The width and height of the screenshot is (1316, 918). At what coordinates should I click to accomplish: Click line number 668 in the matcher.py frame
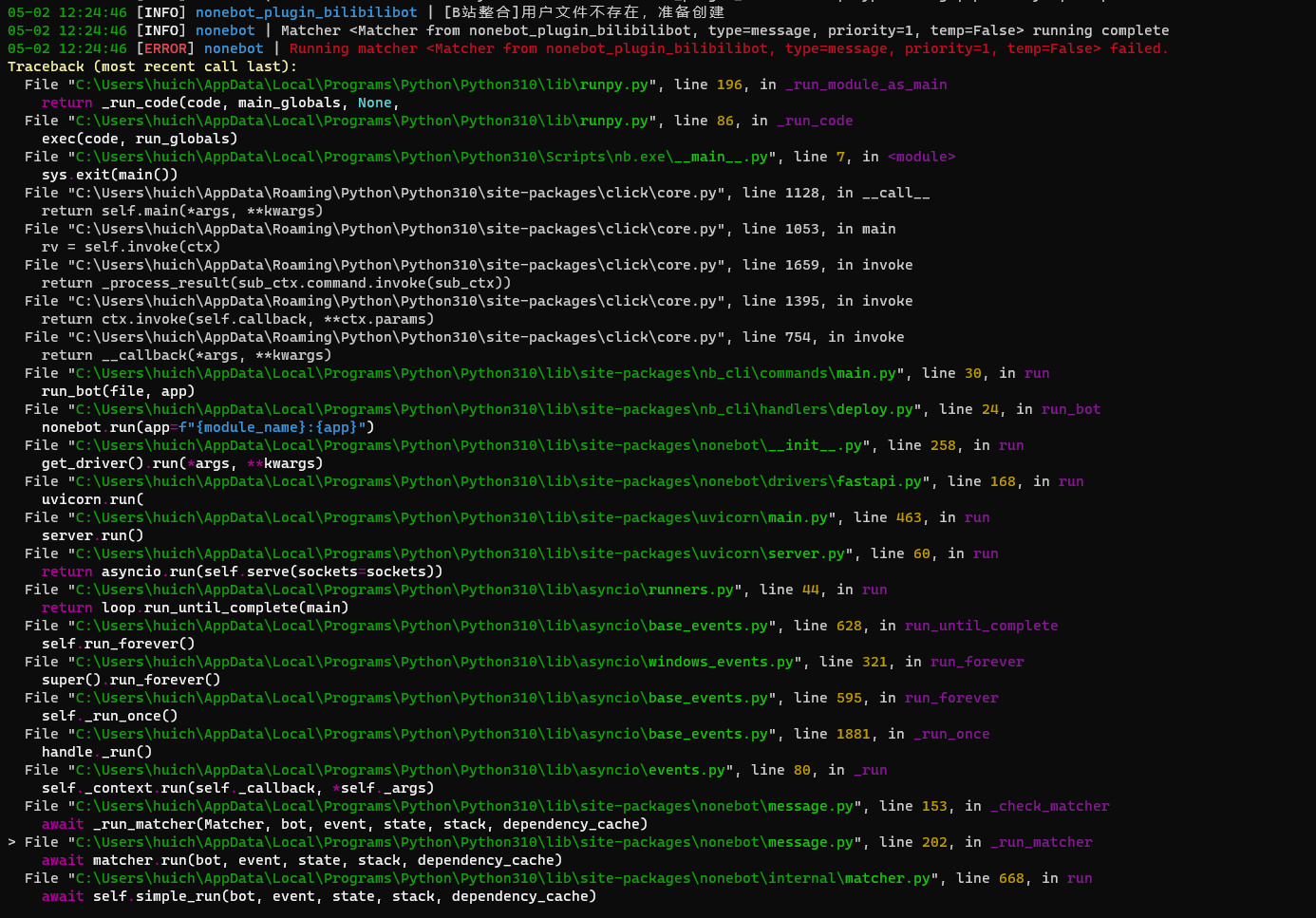coord(1012,878)
